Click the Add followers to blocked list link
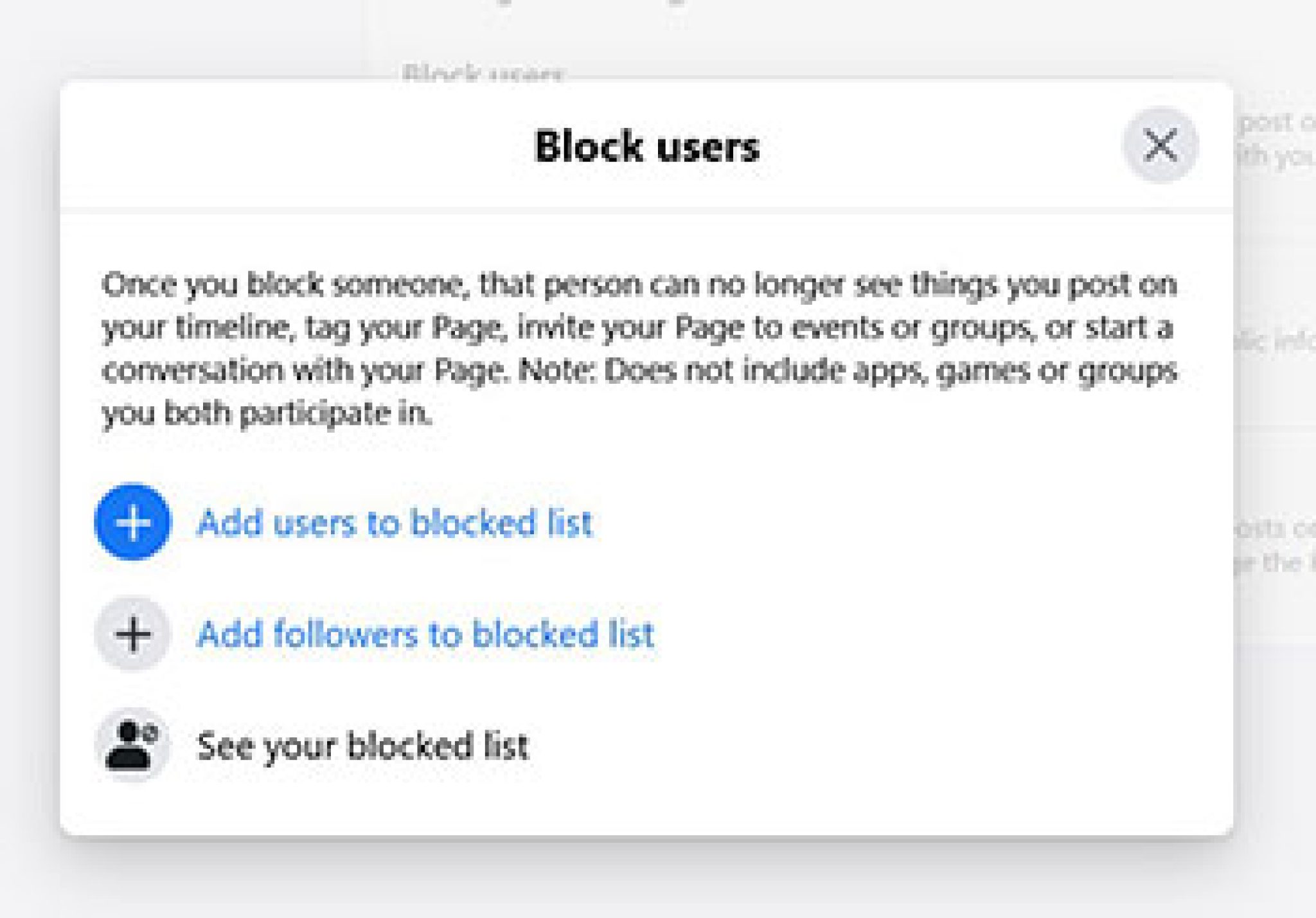 pyautogui.click(x=426, y=634)
